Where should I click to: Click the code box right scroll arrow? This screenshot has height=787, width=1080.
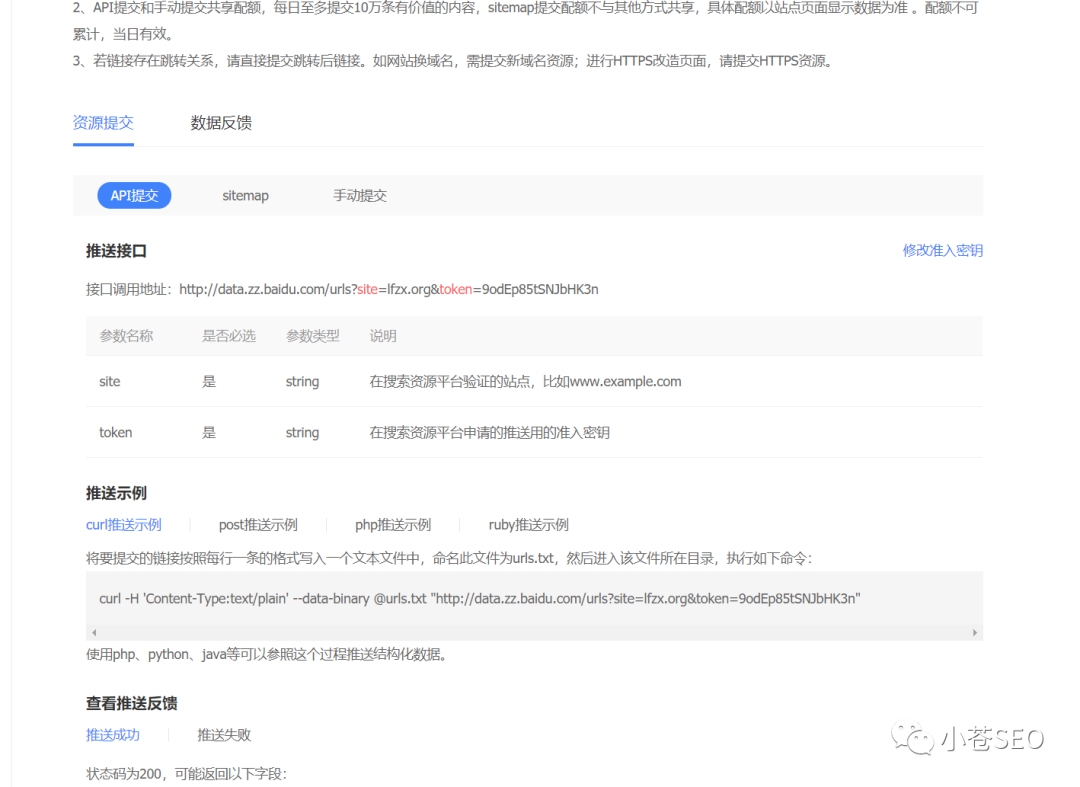[x=975, y=632]
